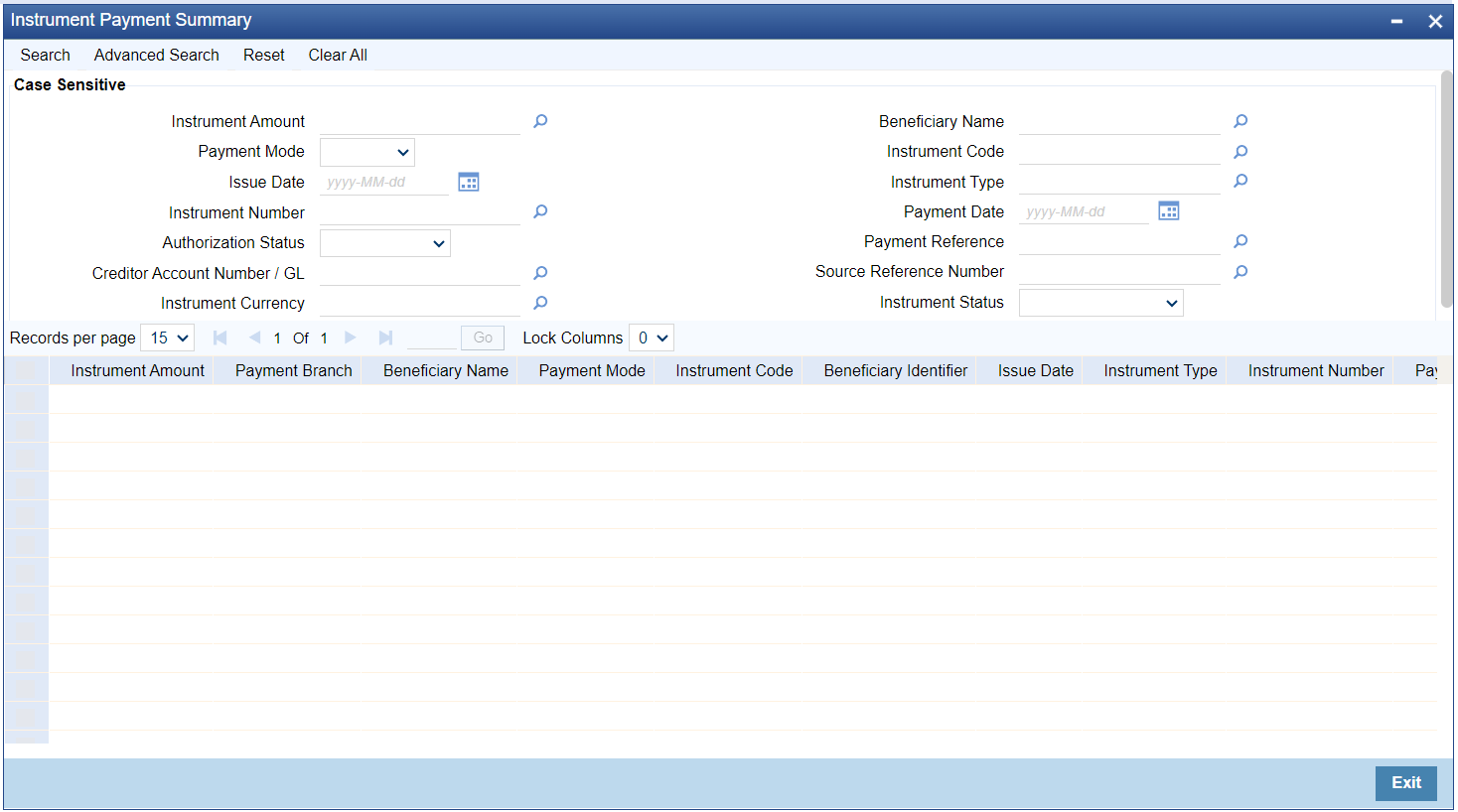Click the Payment Branch column header
The width and height of the screenshot is (1458, 812).
tap(294, 370)
